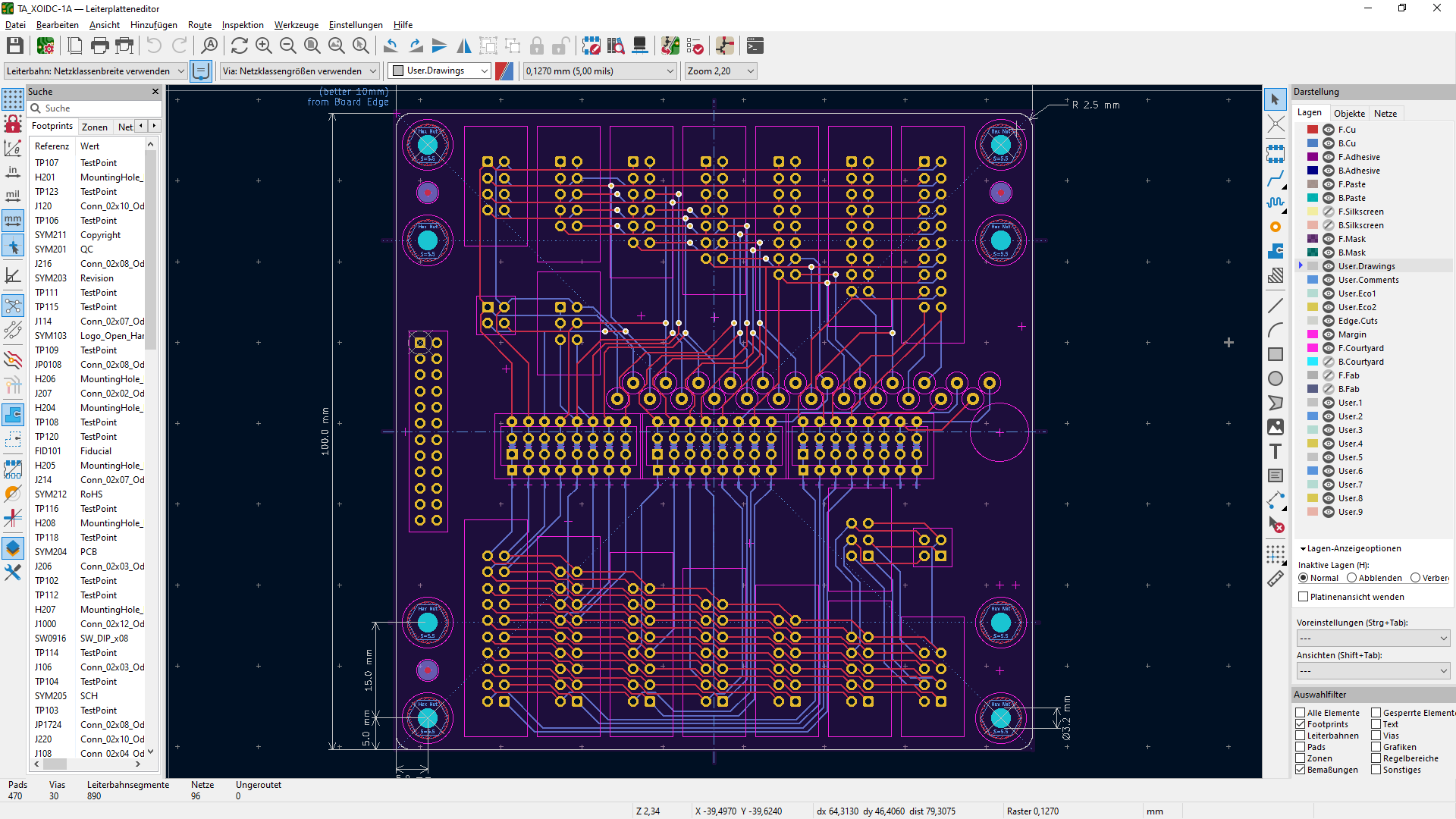
Task: Select the Draw circle tool
Action: pyautogui.click(x=1276, y=378)
